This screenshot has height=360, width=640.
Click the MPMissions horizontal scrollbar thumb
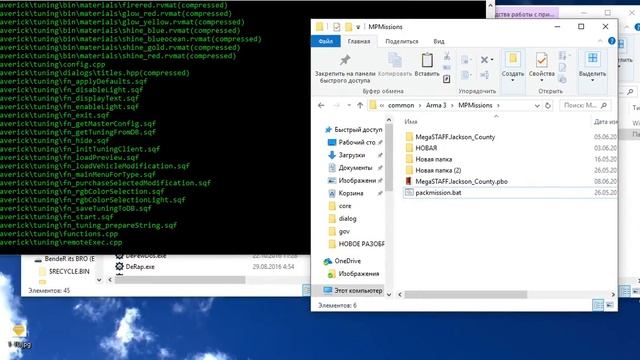pyautogui.click(x=466, y=294)
